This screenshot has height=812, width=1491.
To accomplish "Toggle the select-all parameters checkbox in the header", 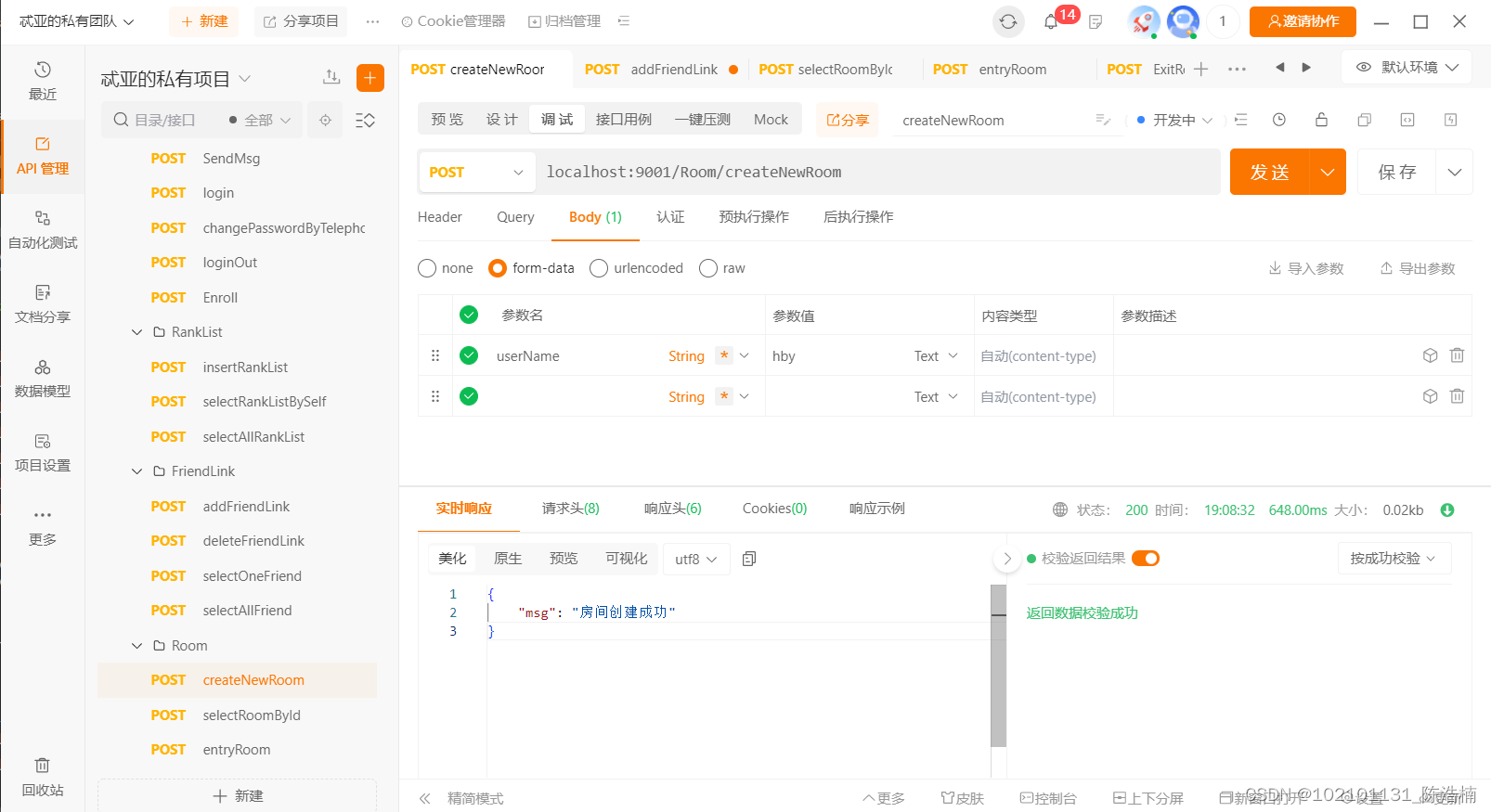I will (x=469, y=315).
